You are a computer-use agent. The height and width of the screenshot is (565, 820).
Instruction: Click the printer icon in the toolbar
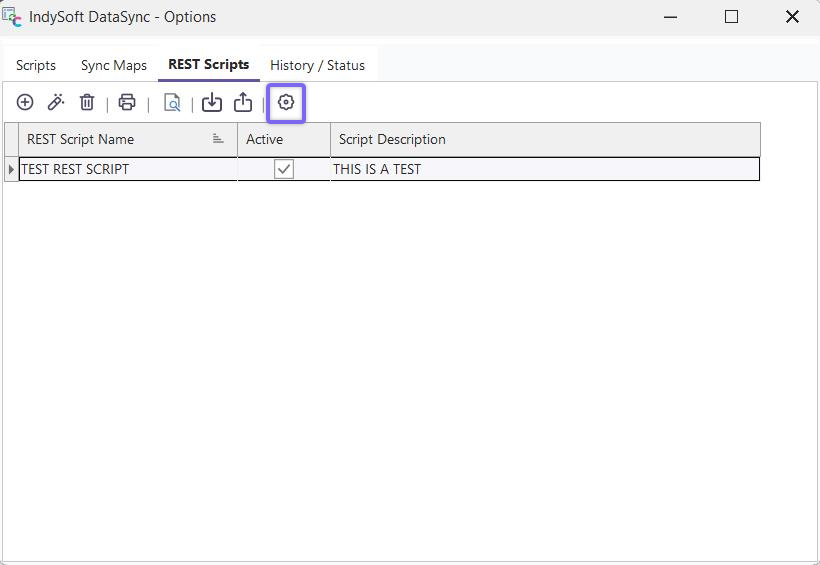pos(127,102)
